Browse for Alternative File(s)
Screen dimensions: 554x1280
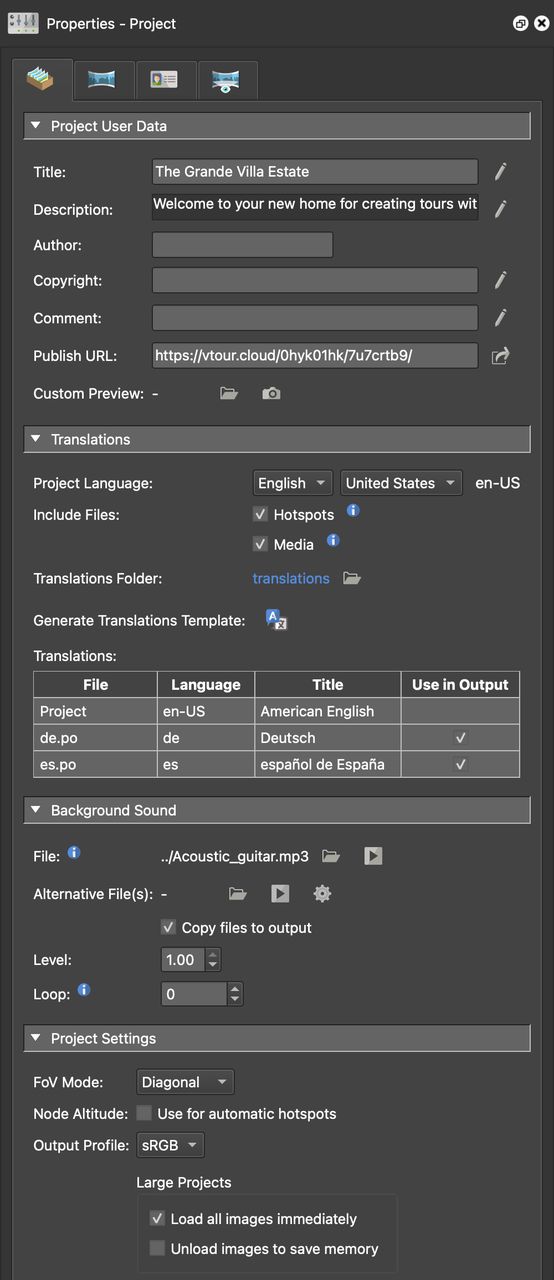238,894
